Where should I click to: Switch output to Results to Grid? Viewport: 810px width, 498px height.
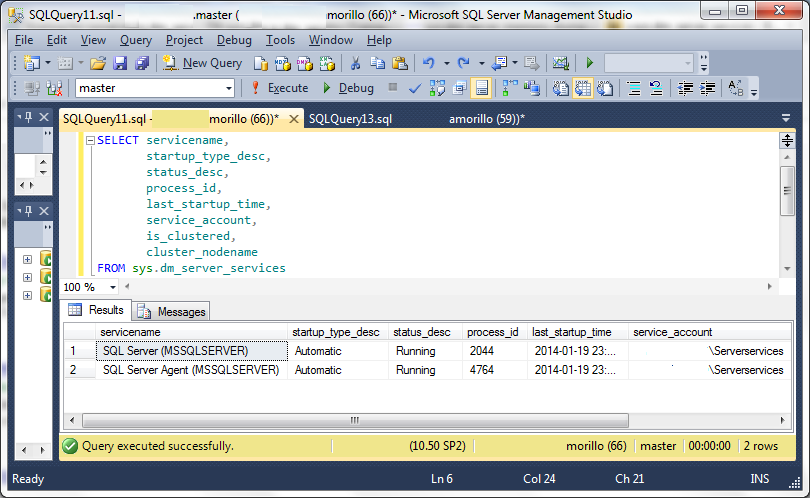point(583,88)
